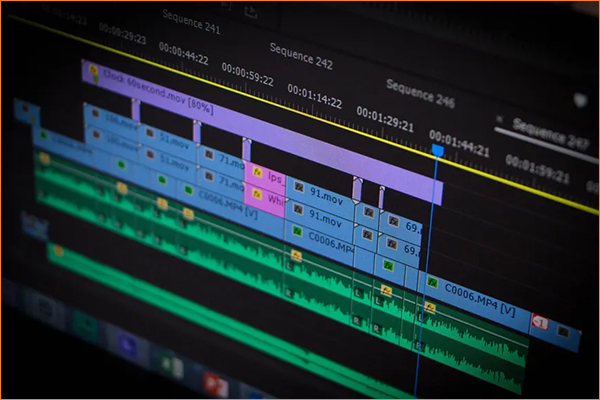600x400 pixels.
Task: Open PowerPoint from the taskbar
Action: (x=214, y=384)
